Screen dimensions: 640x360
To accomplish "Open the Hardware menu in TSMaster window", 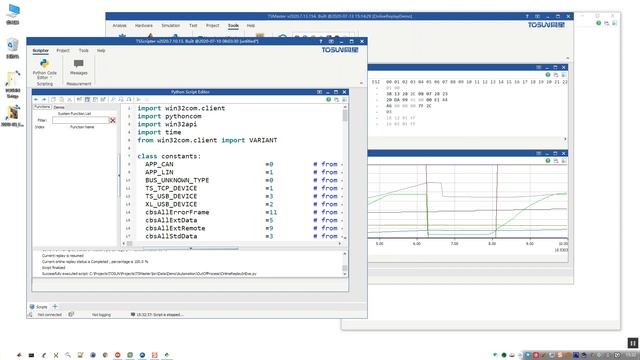I will tap(144, 25).
